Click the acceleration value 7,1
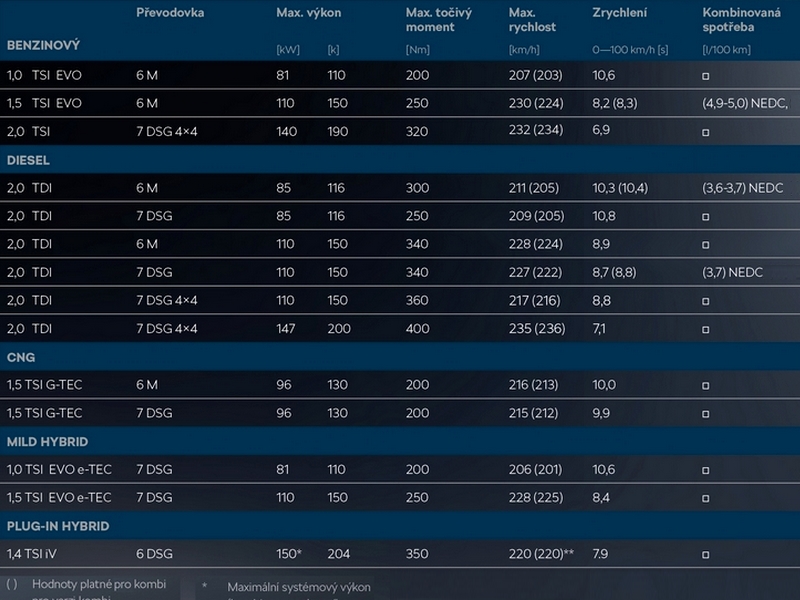 (x=599, y=329)
